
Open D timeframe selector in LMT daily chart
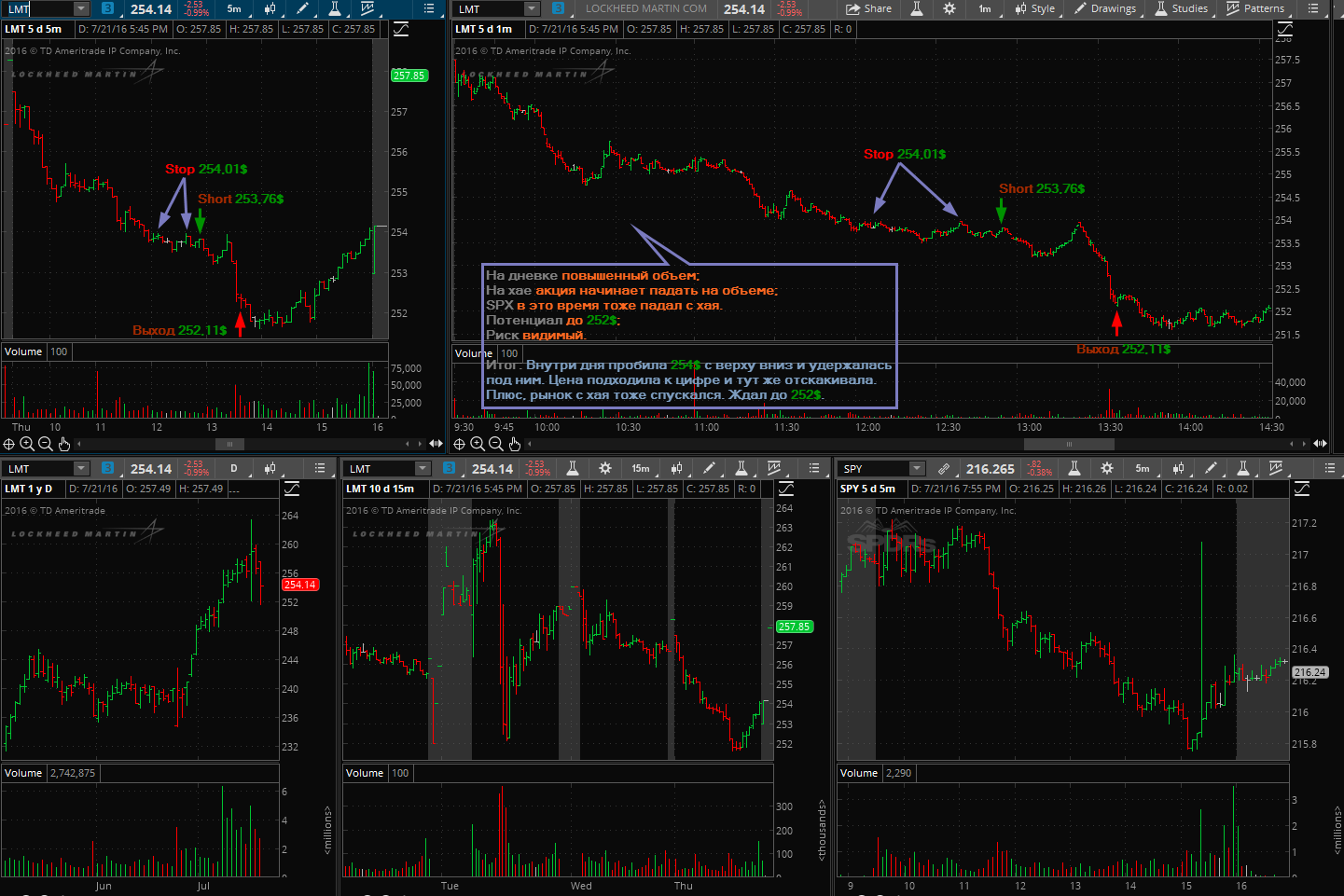(x=234, y=468)
